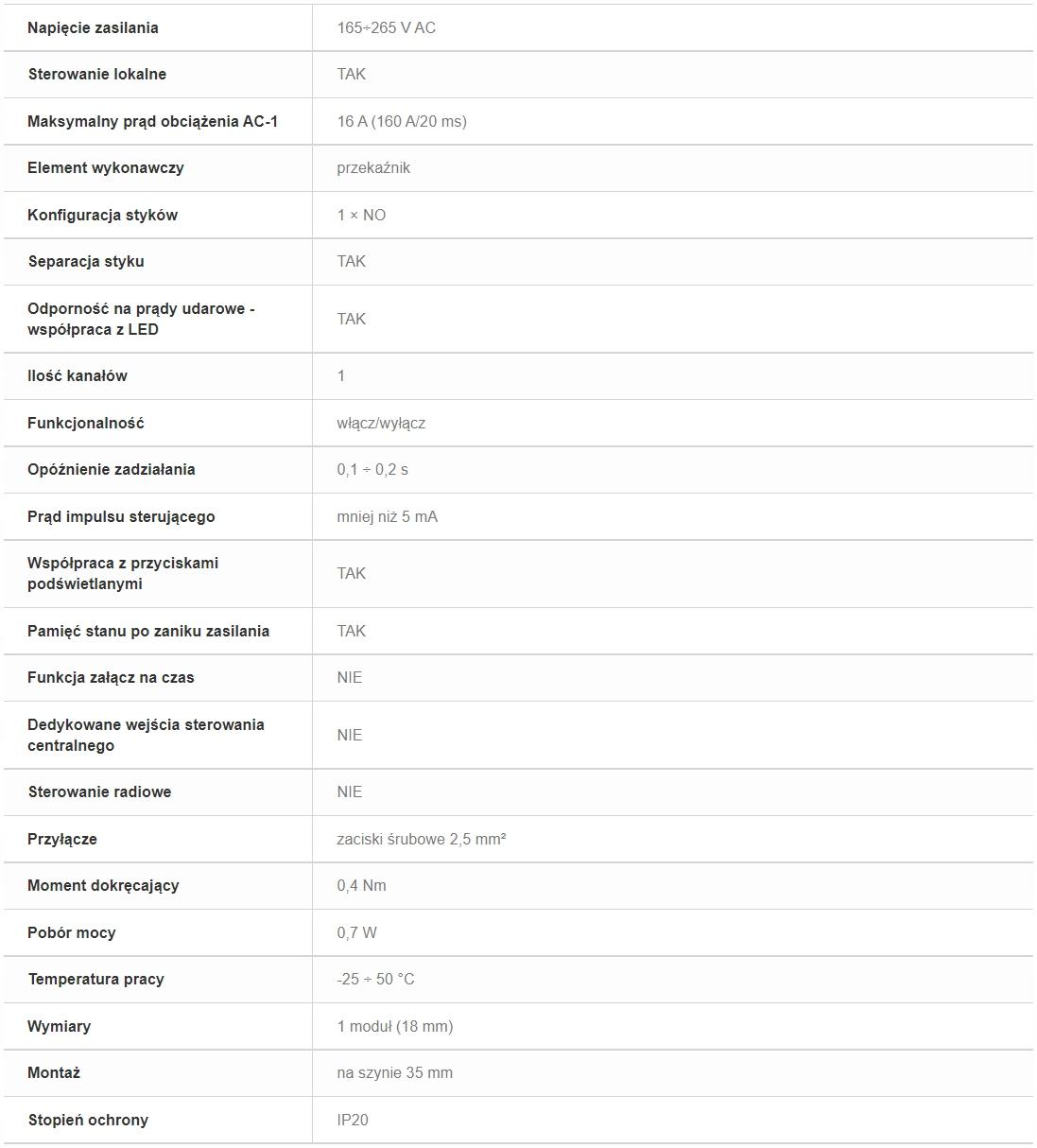
Task: Click the Element wykonawczy label
Action: pos(106,167)
